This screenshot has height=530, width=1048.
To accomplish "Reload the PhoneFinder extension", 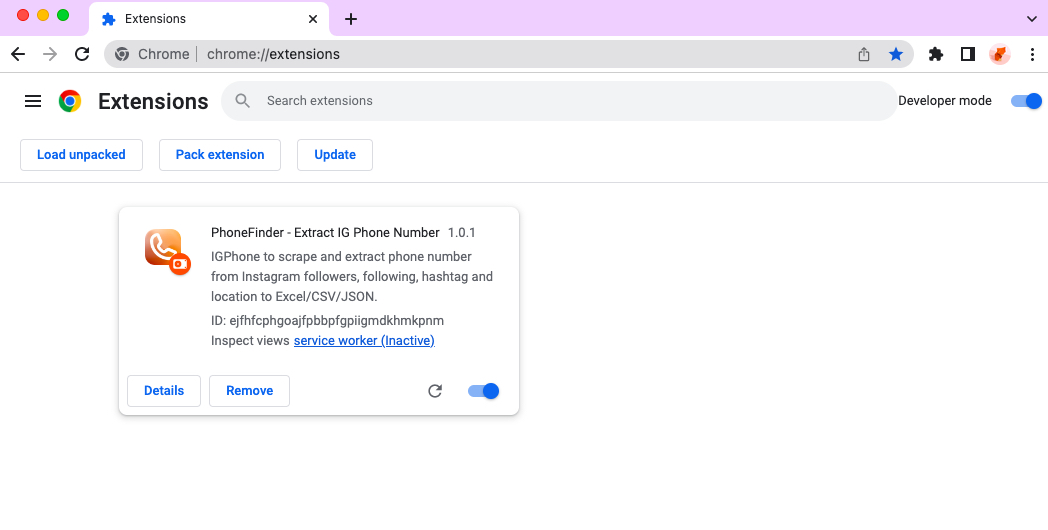I will click(435, 391).
